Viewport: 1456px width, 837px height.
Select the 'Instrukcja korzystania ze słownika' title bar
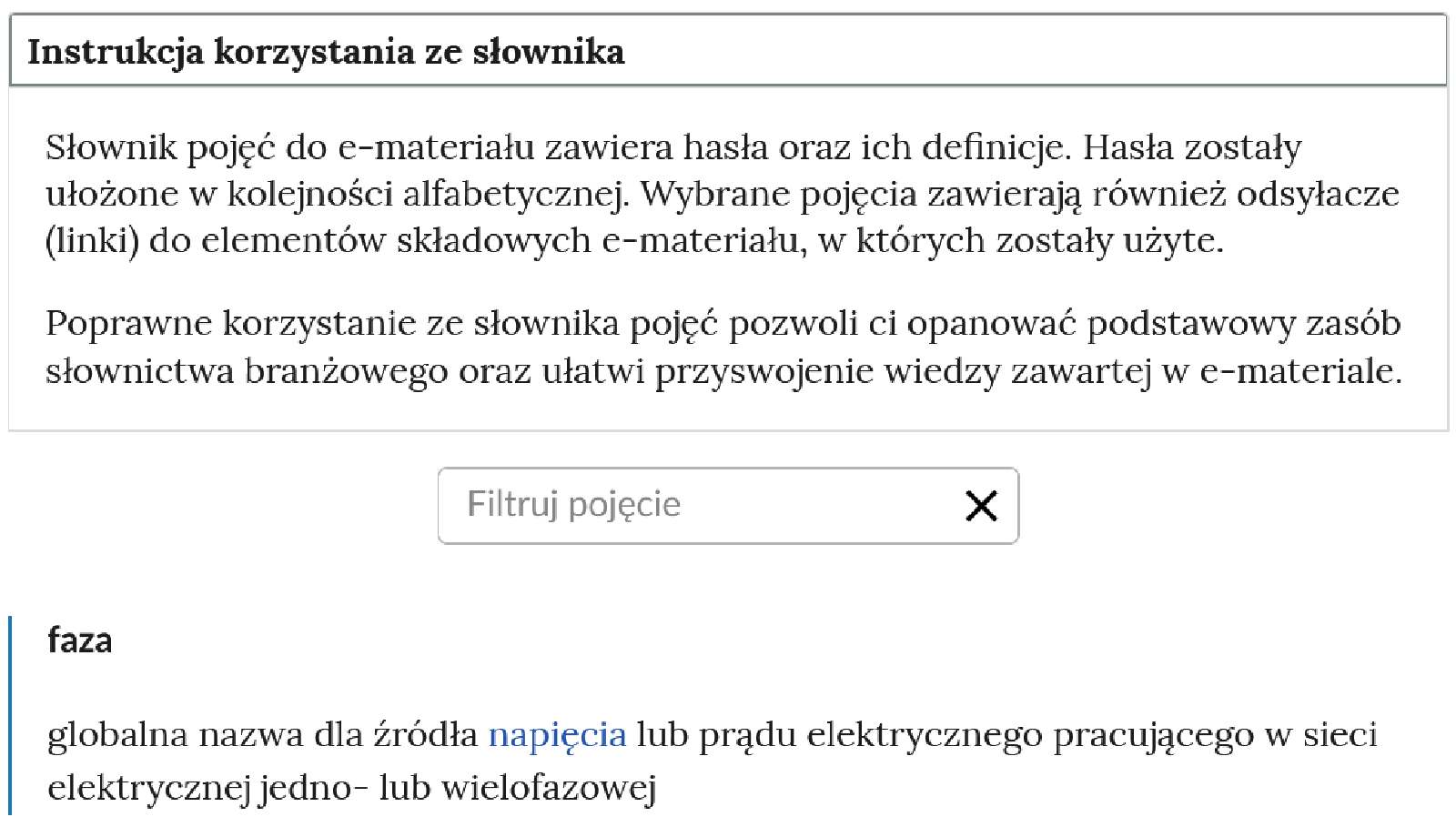pos(328,52)
